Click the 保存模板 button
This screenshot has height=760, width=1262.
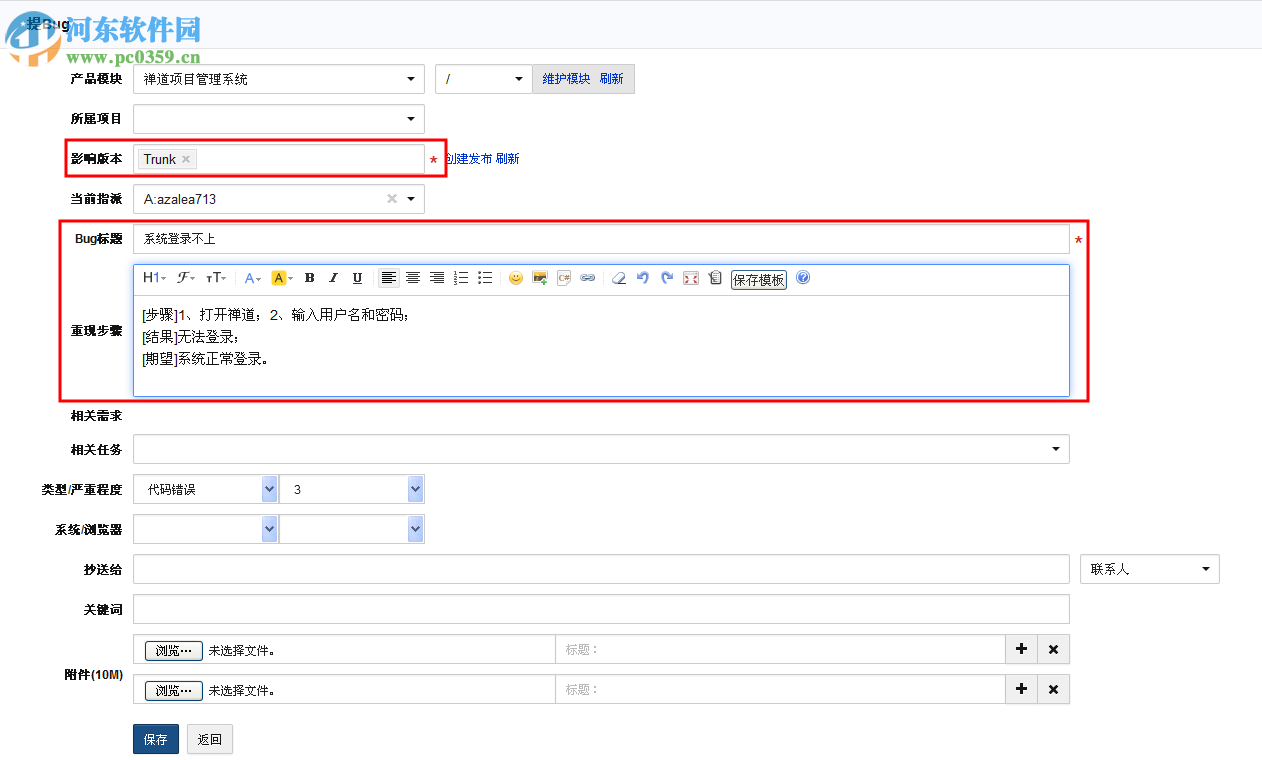point(759,280)
